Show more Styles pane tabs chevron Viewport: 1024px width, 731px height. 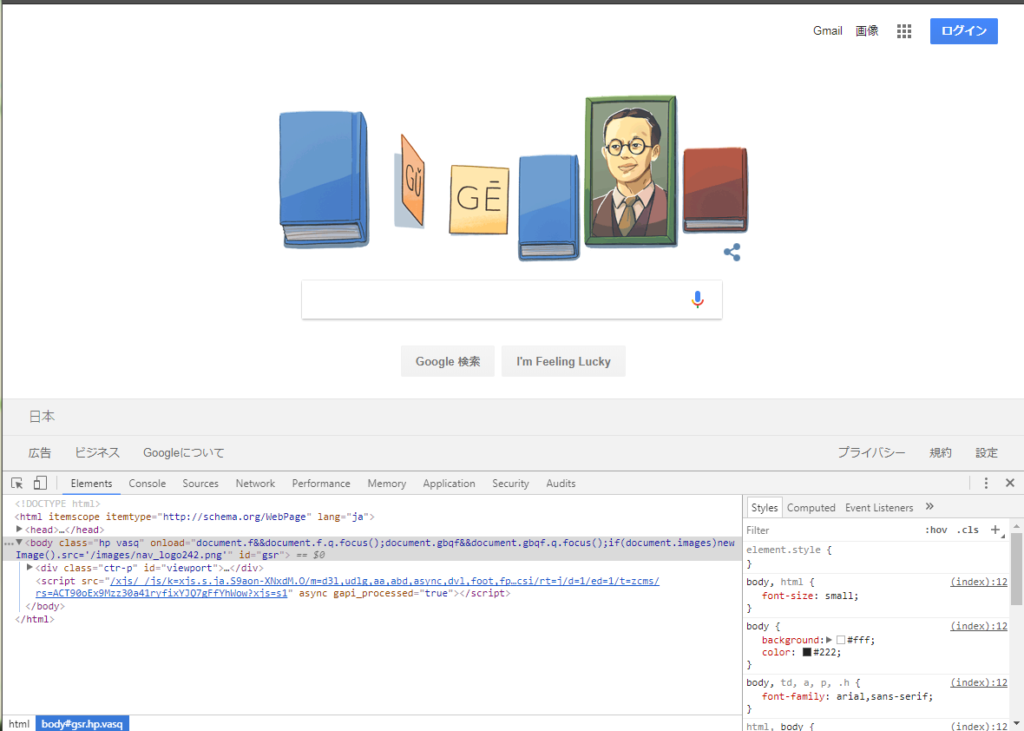[x=929, y=507]
